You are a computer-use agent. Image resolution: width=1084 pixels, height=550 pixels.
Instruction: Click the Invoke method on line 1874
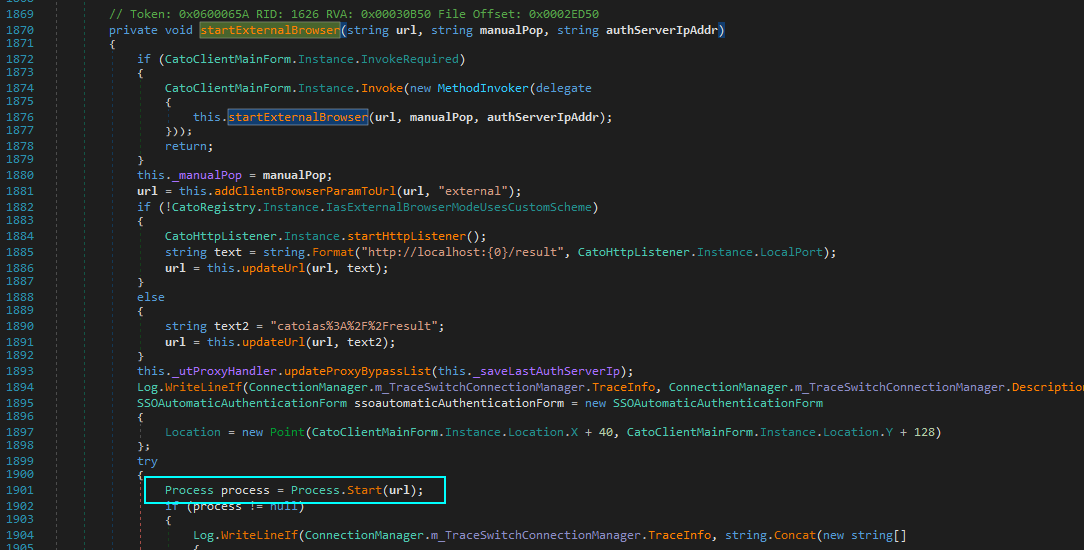click(x=382, y=88)
